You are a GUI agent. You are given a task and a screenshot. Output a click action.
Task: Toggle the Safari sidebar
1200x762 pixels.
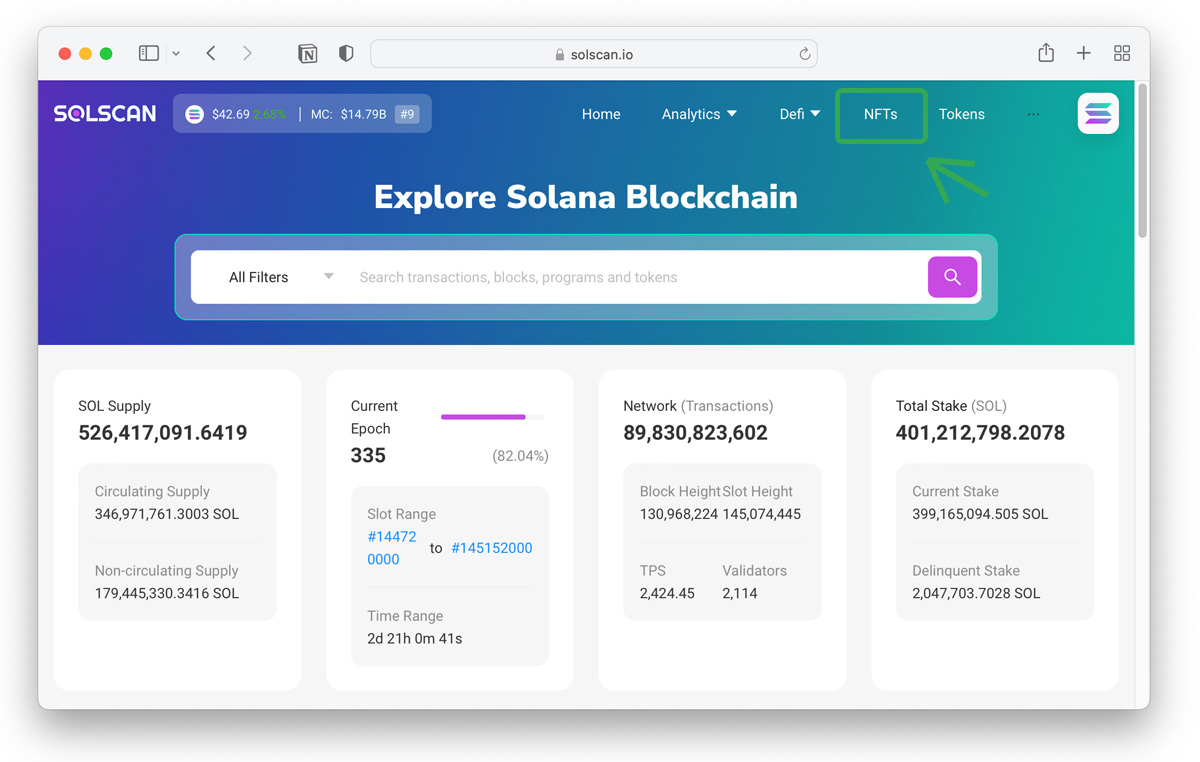pyautogui.click(x=149, y=53)
